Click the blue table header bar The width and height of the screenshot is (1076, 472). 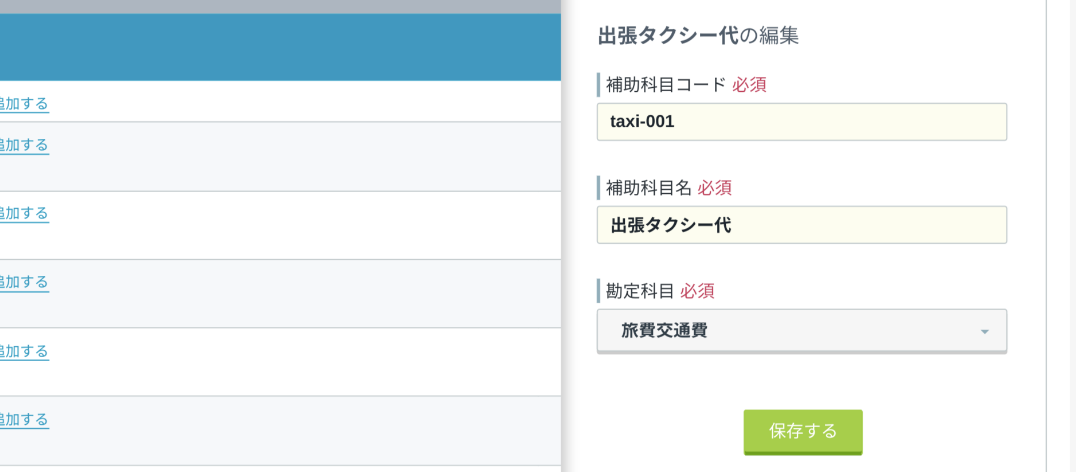coord(280,47)
